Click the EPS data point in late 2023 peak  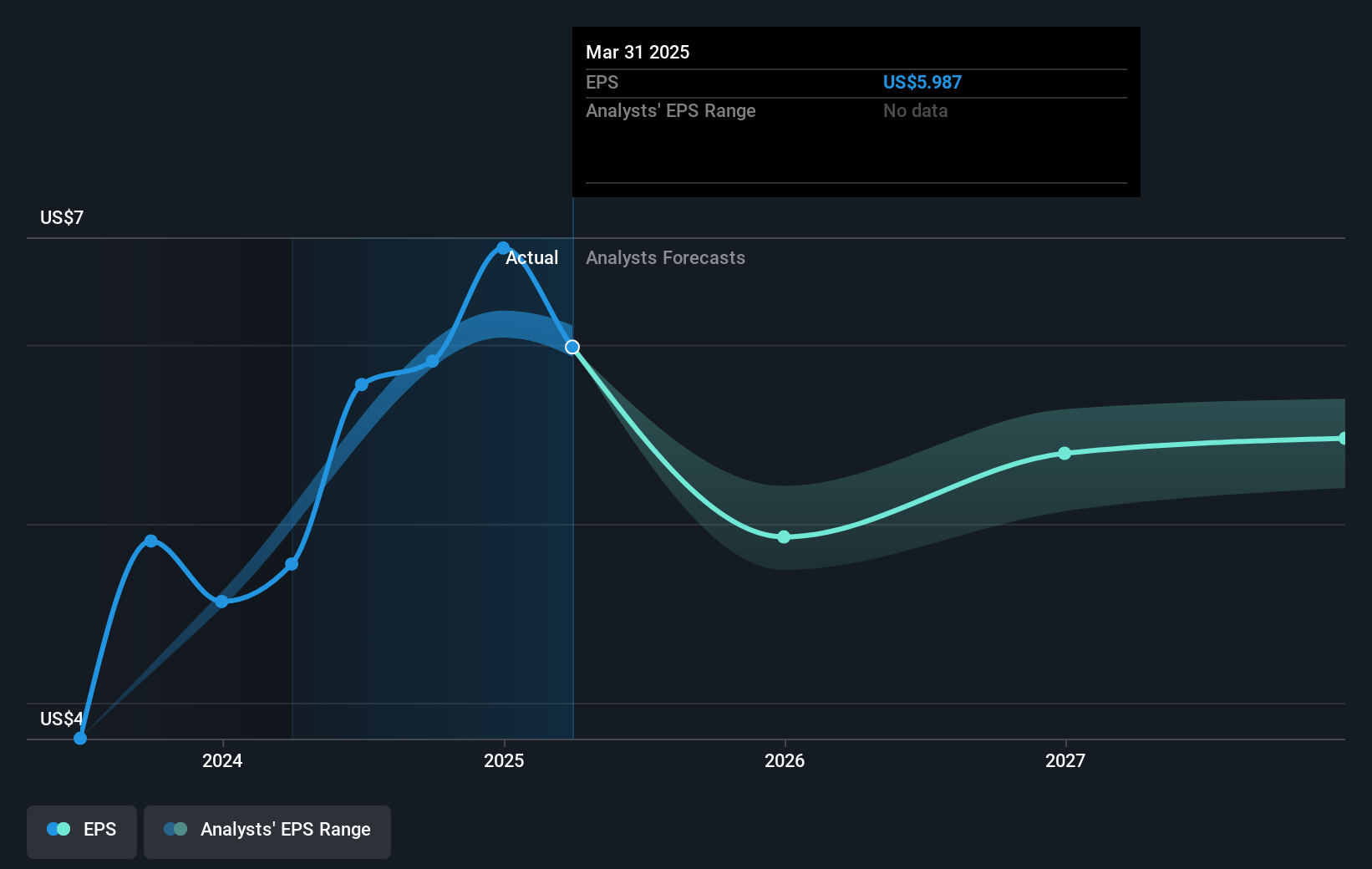click(151, 541)
